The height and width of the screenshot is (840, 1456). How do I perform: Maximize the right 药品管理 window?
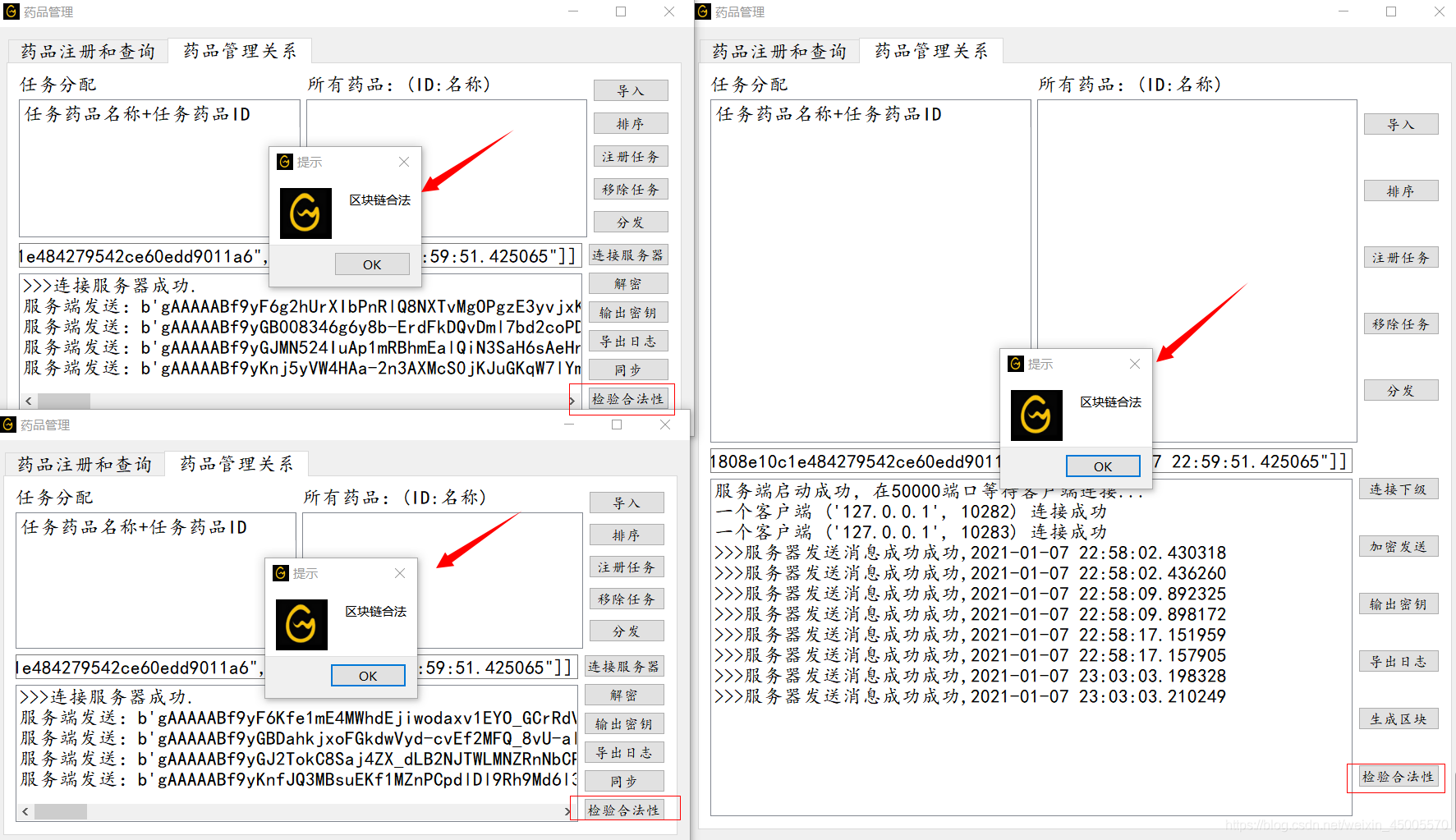point(1391,11)
